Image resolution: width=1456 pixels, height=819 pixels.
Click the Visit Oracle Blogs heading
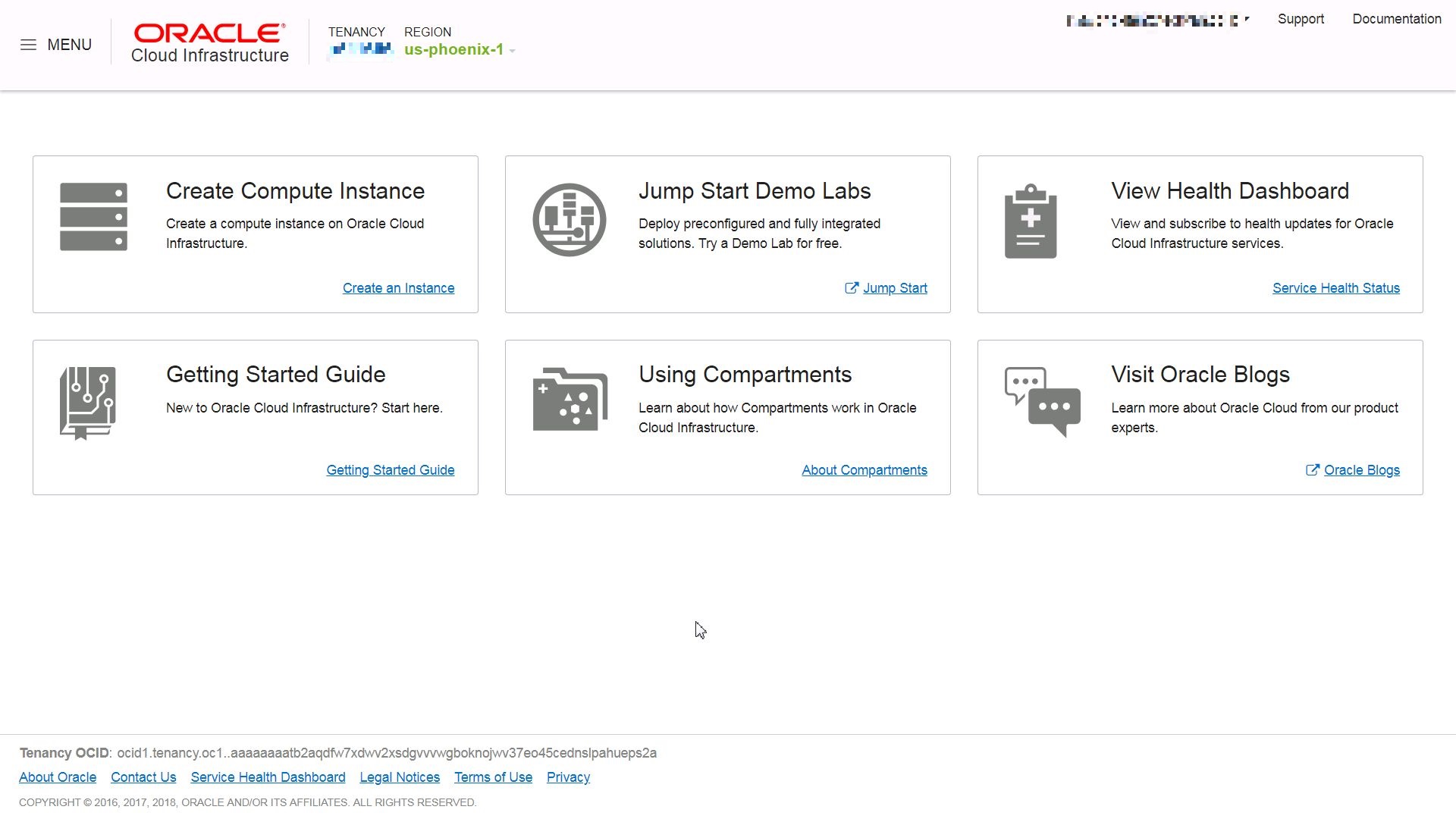[x=1200, y=375]
